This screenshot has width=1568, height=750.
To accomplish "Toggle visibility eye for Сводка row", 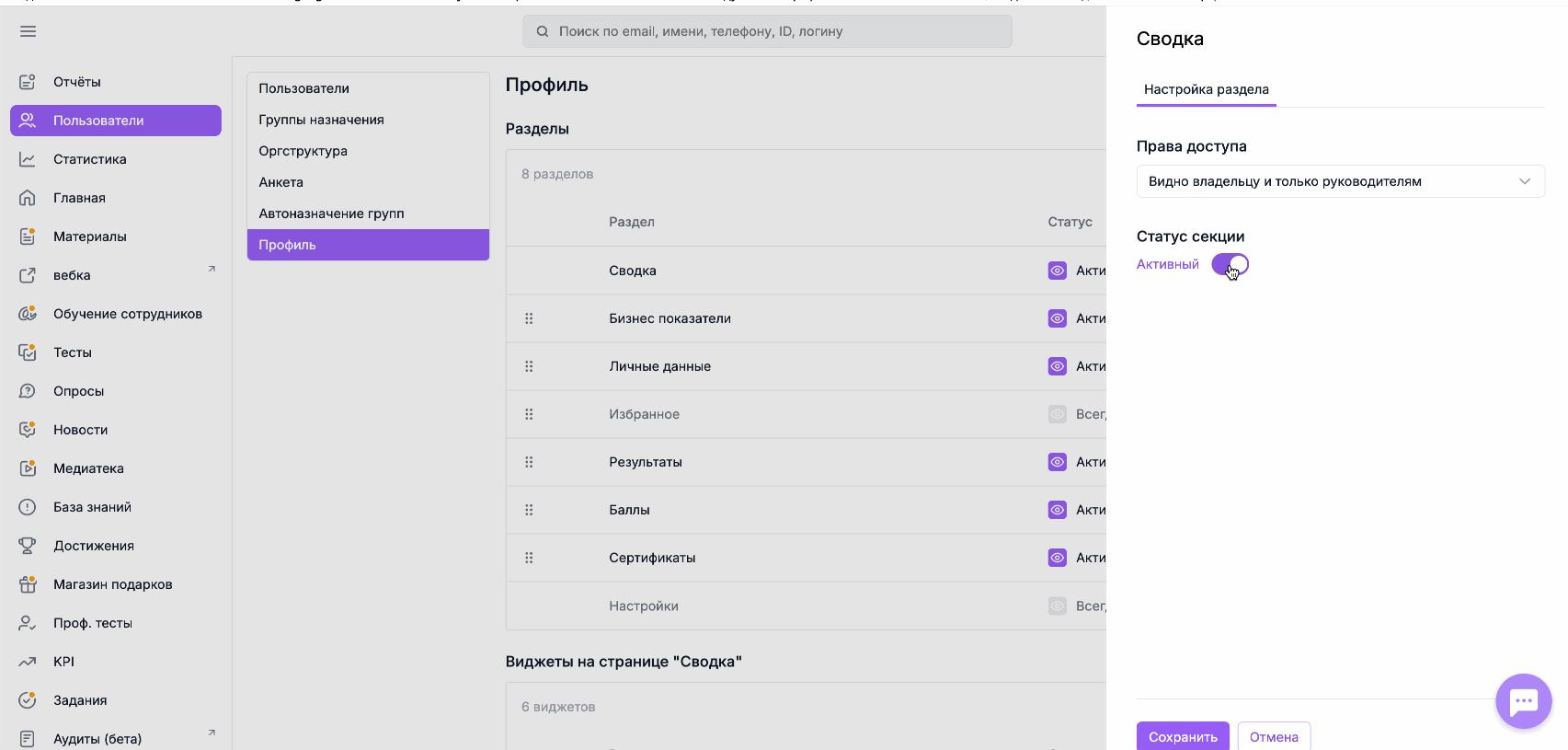I will pyautogui.click(x=1058, y=271).
